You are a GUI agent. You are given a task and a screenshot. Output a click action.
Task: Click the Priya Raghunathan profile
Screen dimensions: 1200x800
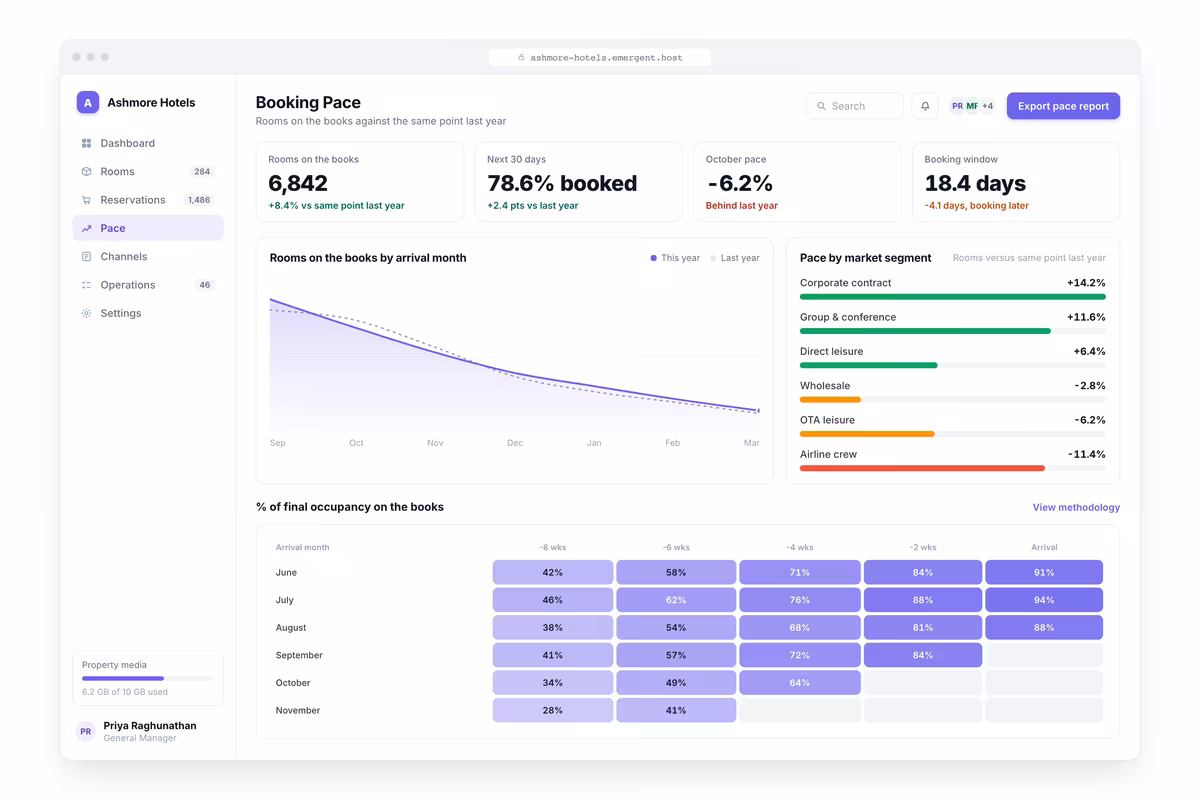tap(148, 731)
